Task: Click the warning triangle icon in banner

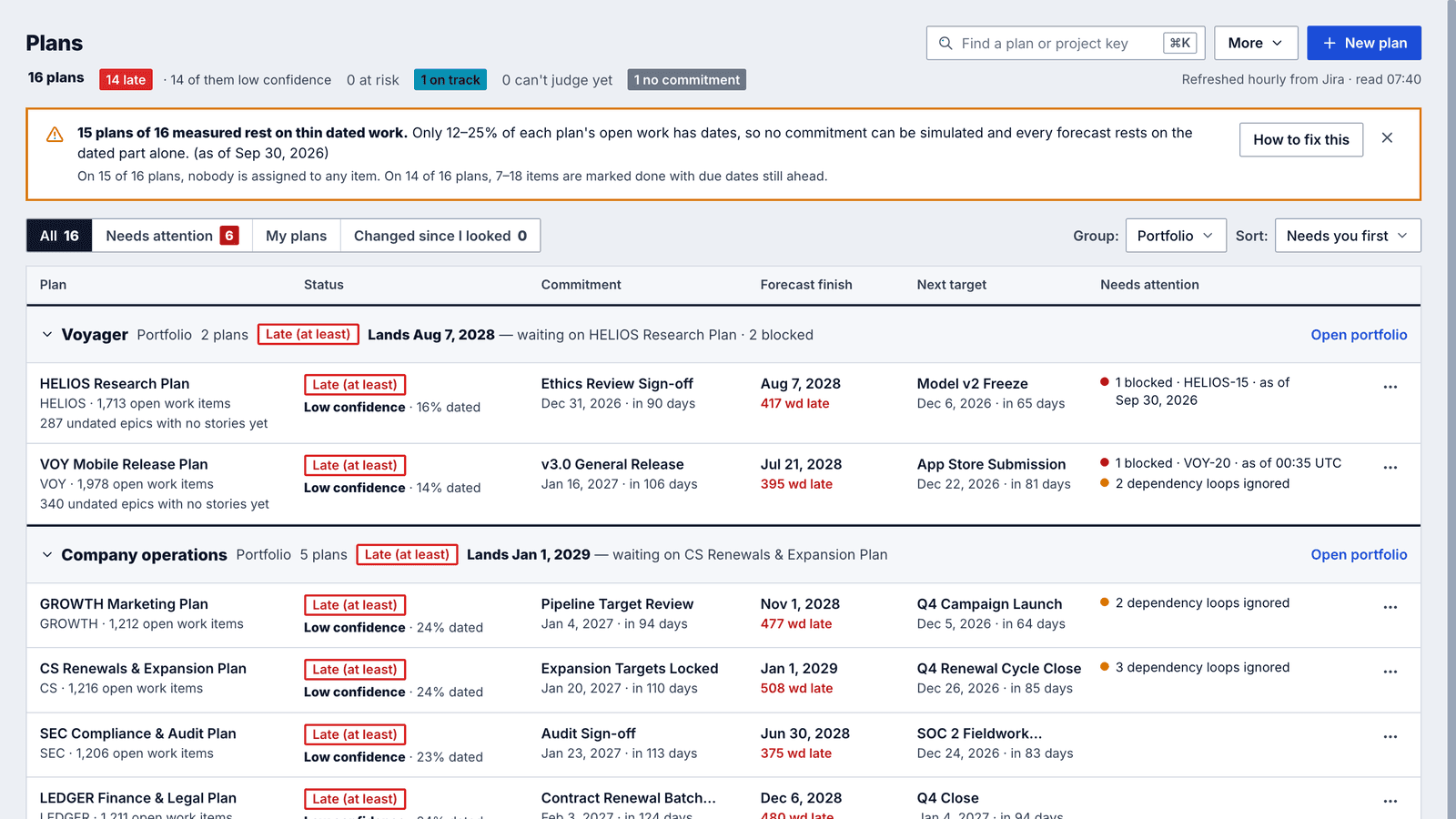Action: tap(55, 135)
